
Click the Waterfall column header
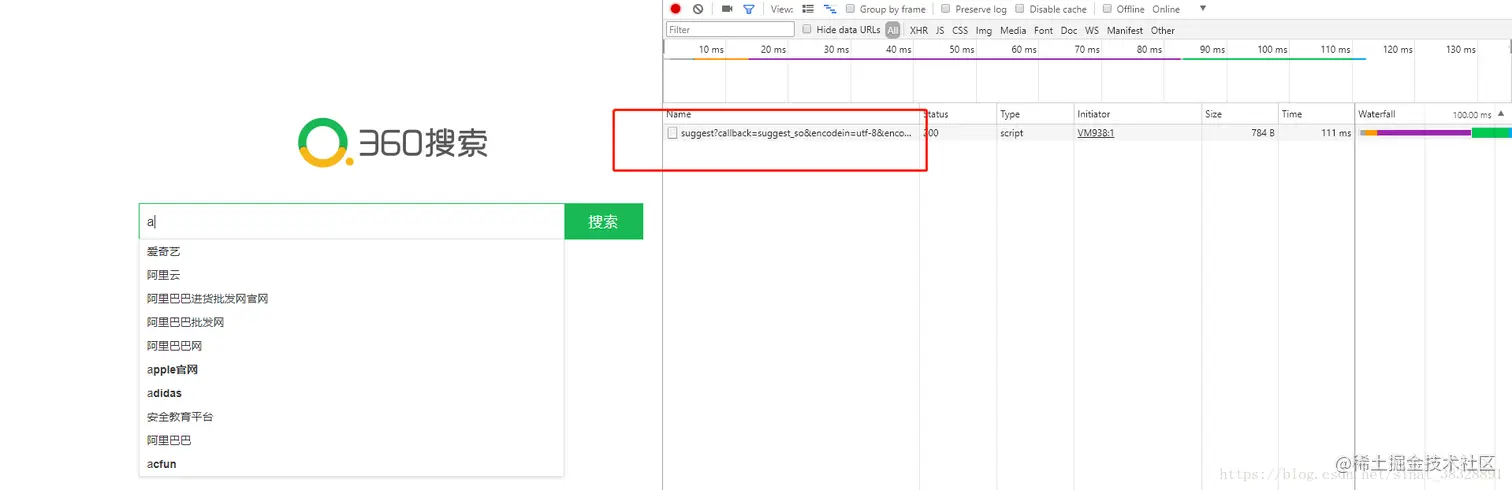coord(1433,114)
